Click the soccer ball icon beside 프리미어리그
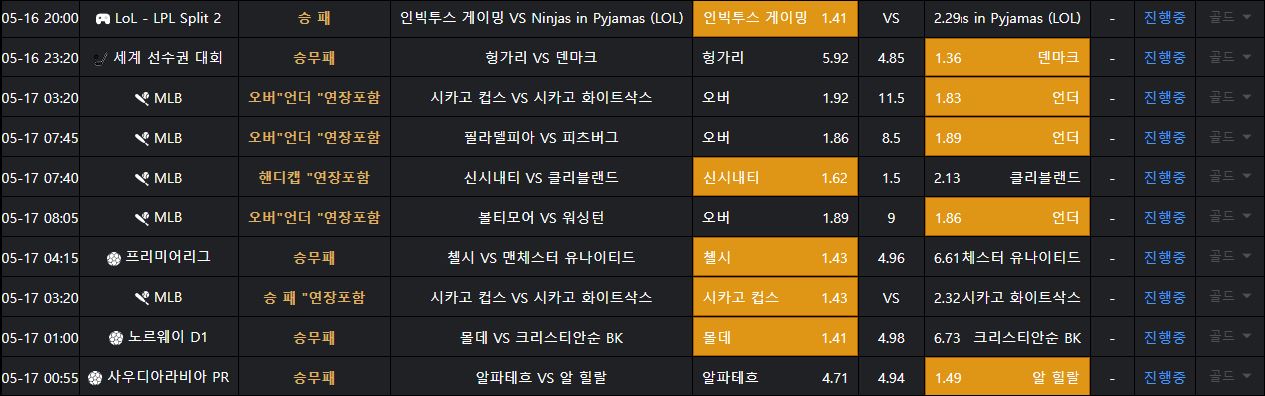The height and width of the screenshot is (396, 1265). point(113,257)
